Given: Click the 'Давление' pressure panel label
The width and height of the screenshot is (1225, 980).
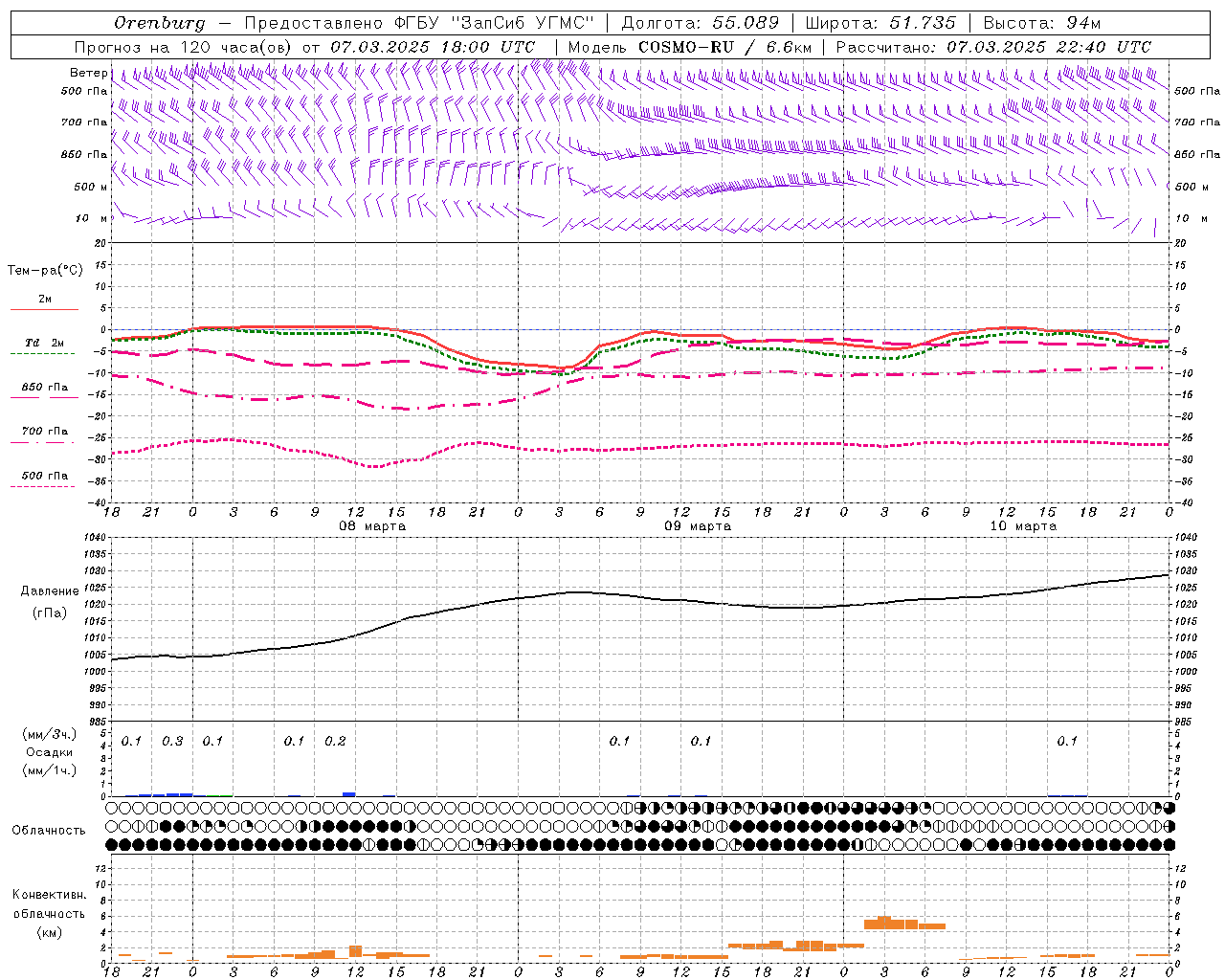Looking at the screenshot, I should pyautogui.click(x=50, y=591).
